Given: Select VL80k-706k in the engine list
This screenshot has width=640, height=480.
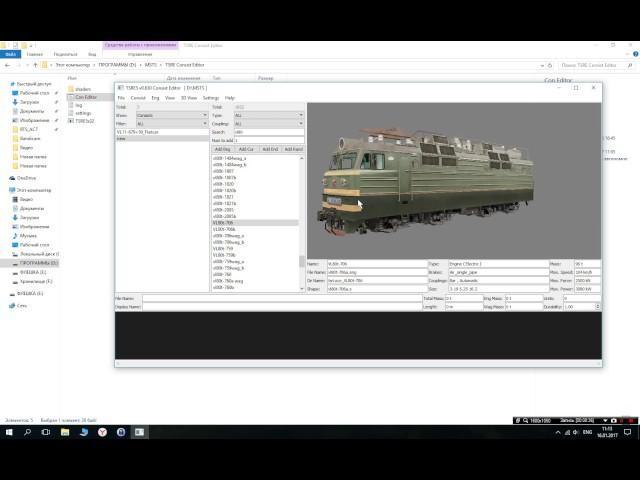Looking at the screenshot, I should pyautogui.click(x=225, y=229).
